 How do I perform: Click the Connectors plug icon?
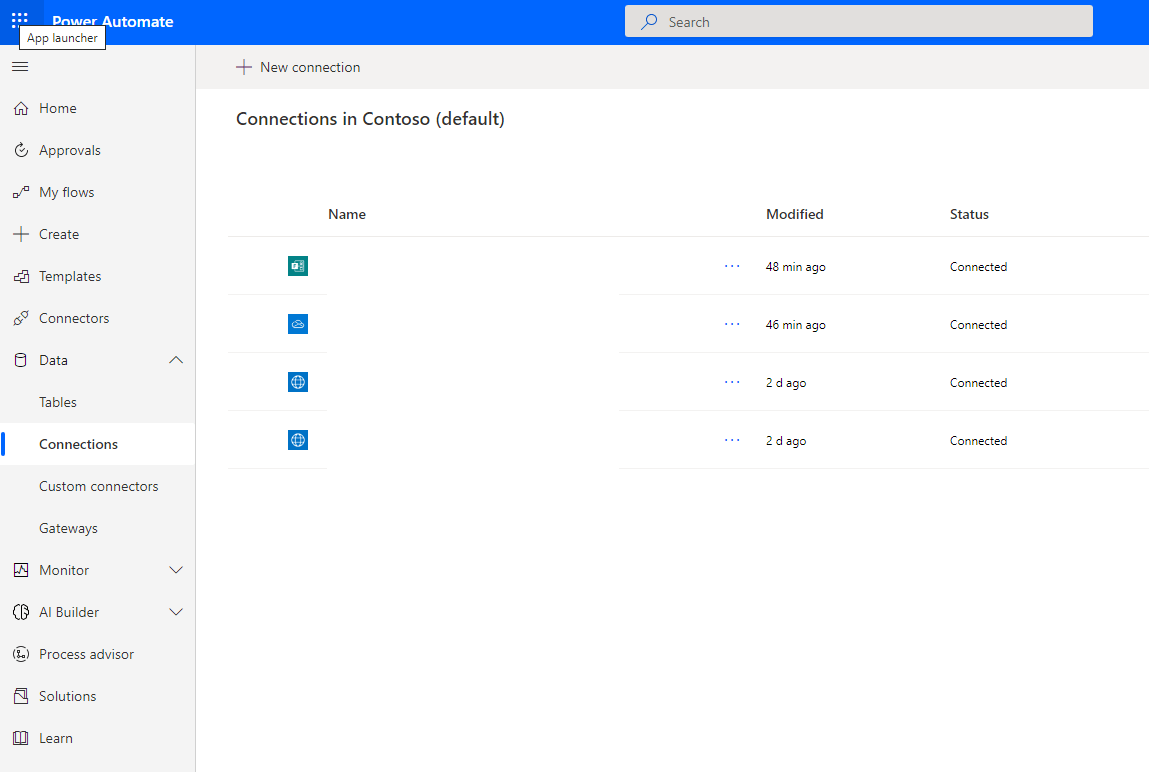coord(21,318)
